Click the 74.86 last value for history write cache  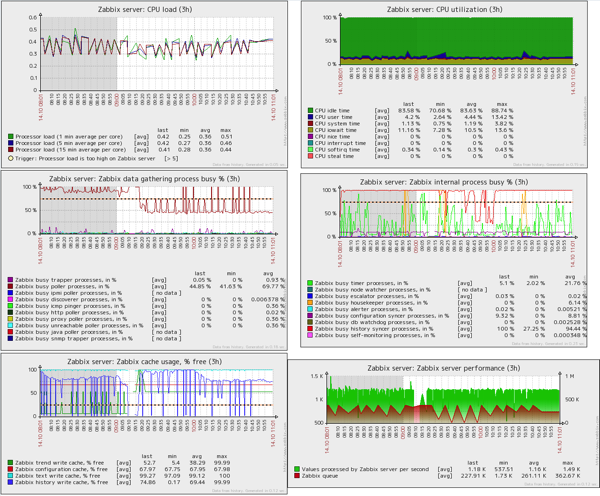click(148, 482)
